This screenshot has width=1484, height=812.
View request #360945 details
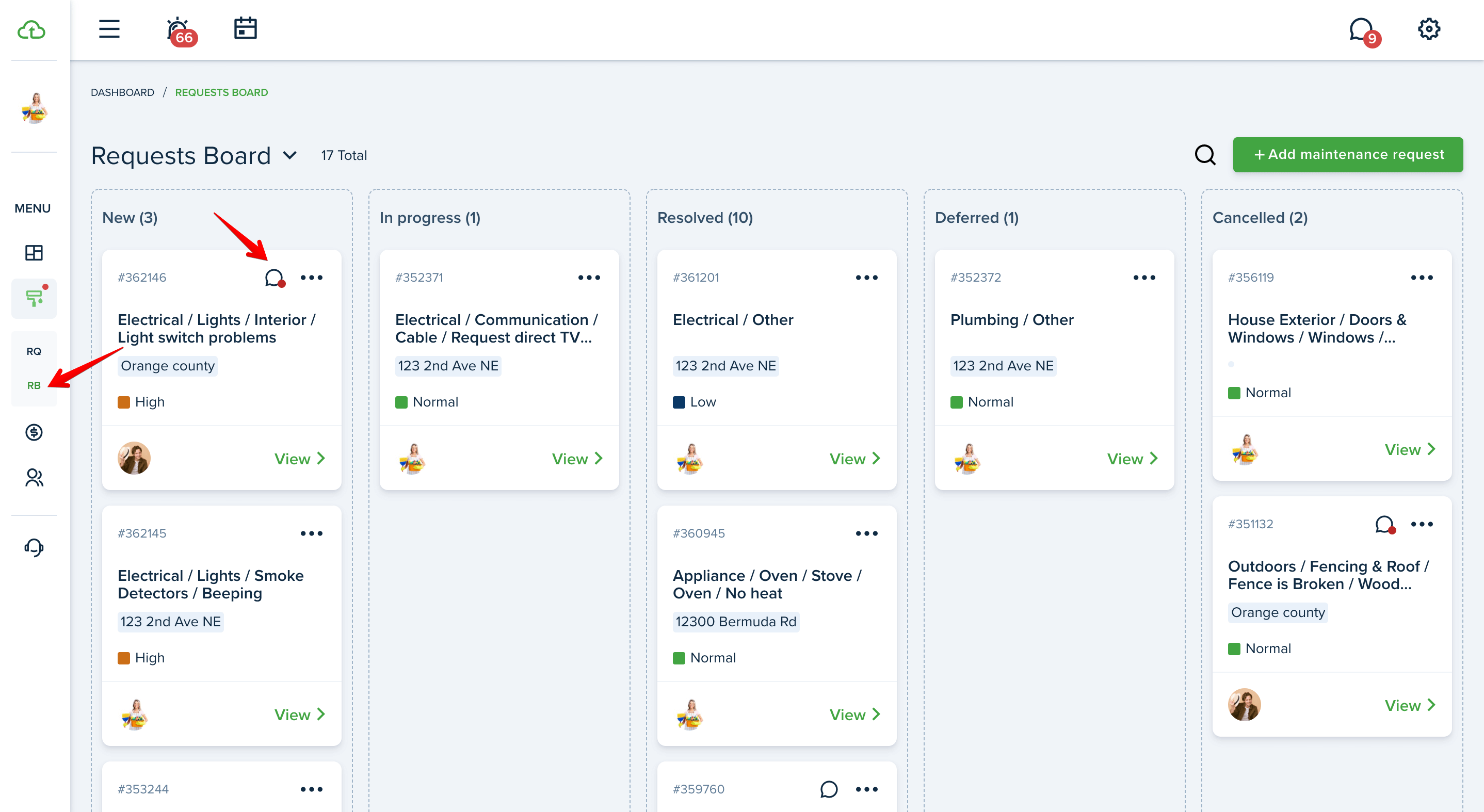(855, 714)
